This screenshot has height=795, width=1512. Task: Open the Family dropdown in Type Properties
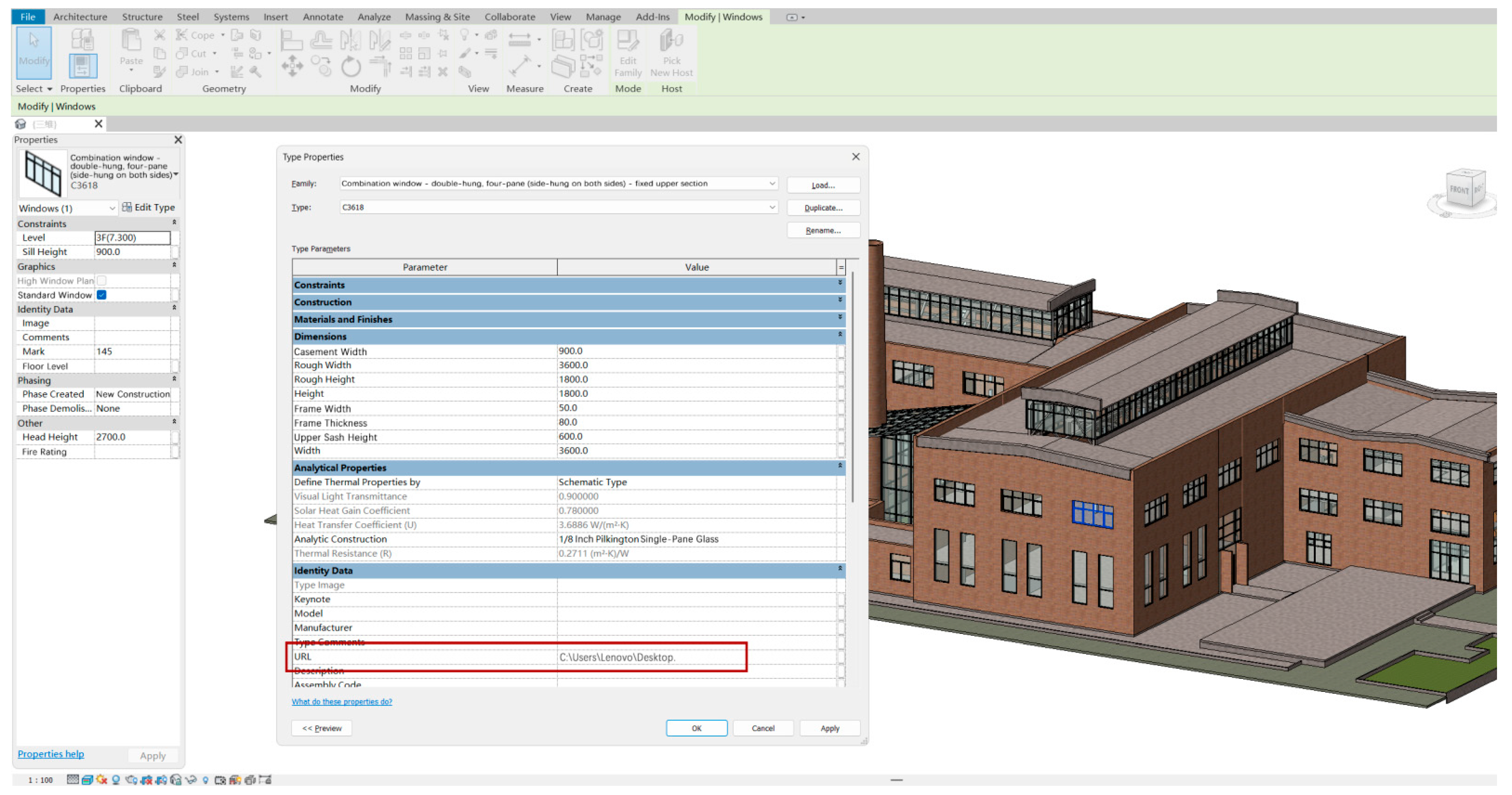(771, 184)
